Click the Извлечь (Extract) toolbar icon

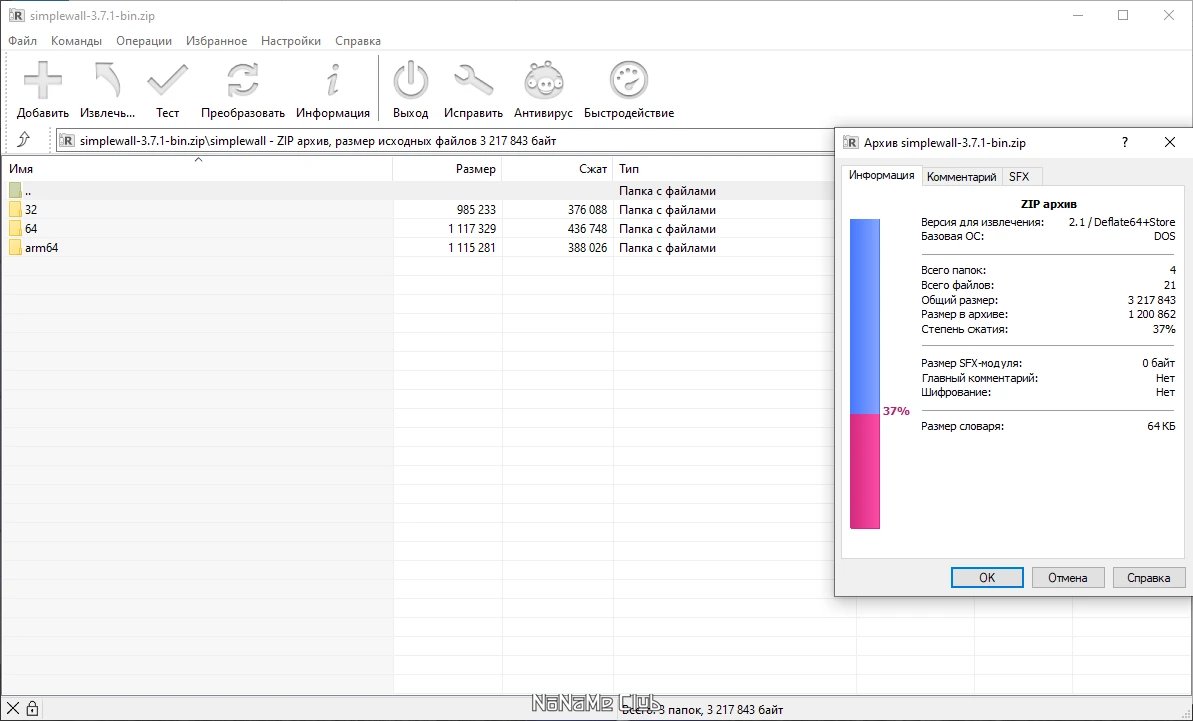pos(107,81)
